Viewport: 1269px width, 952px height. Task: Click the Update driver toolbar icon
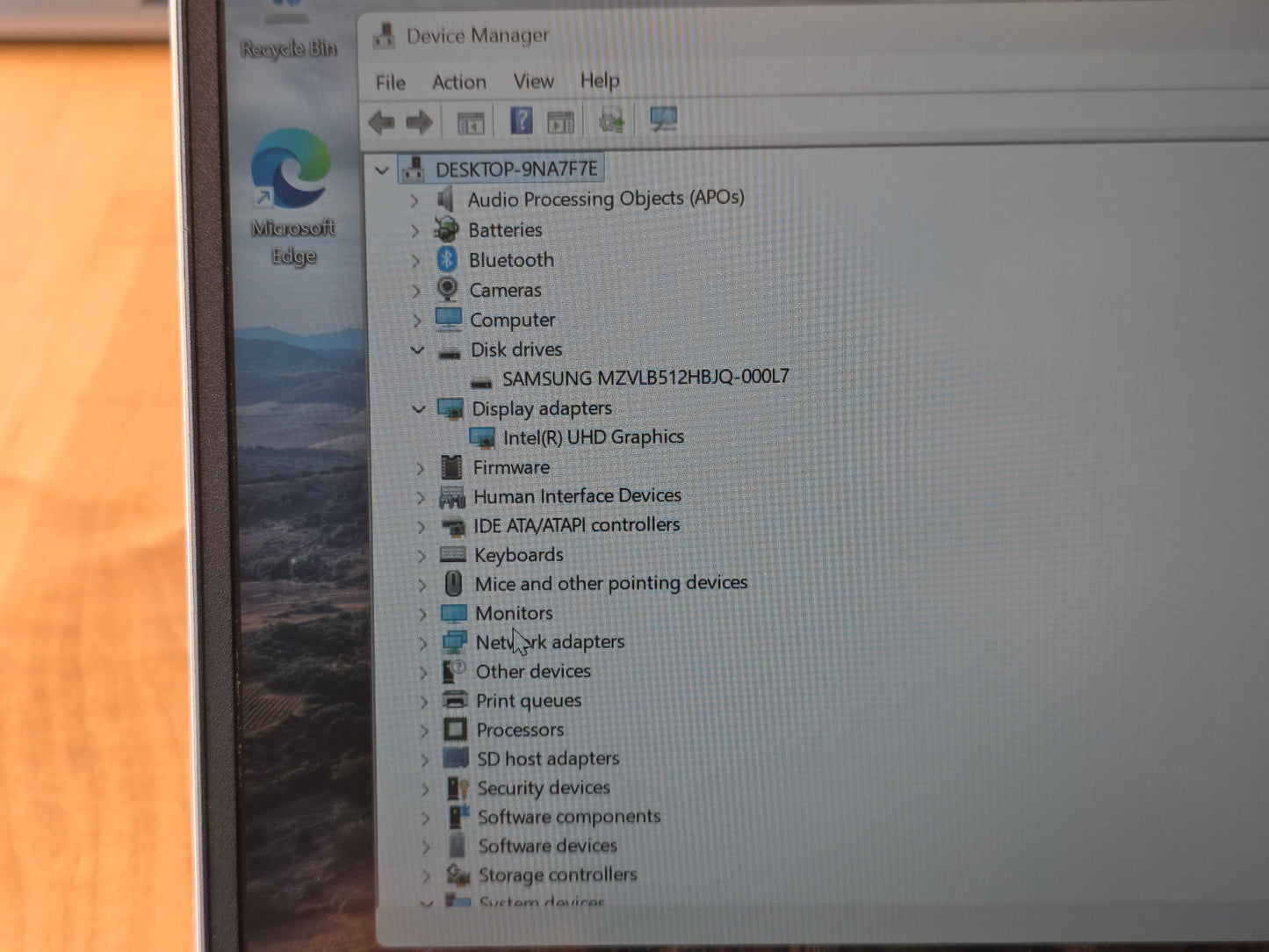click(x=610, y=120)
